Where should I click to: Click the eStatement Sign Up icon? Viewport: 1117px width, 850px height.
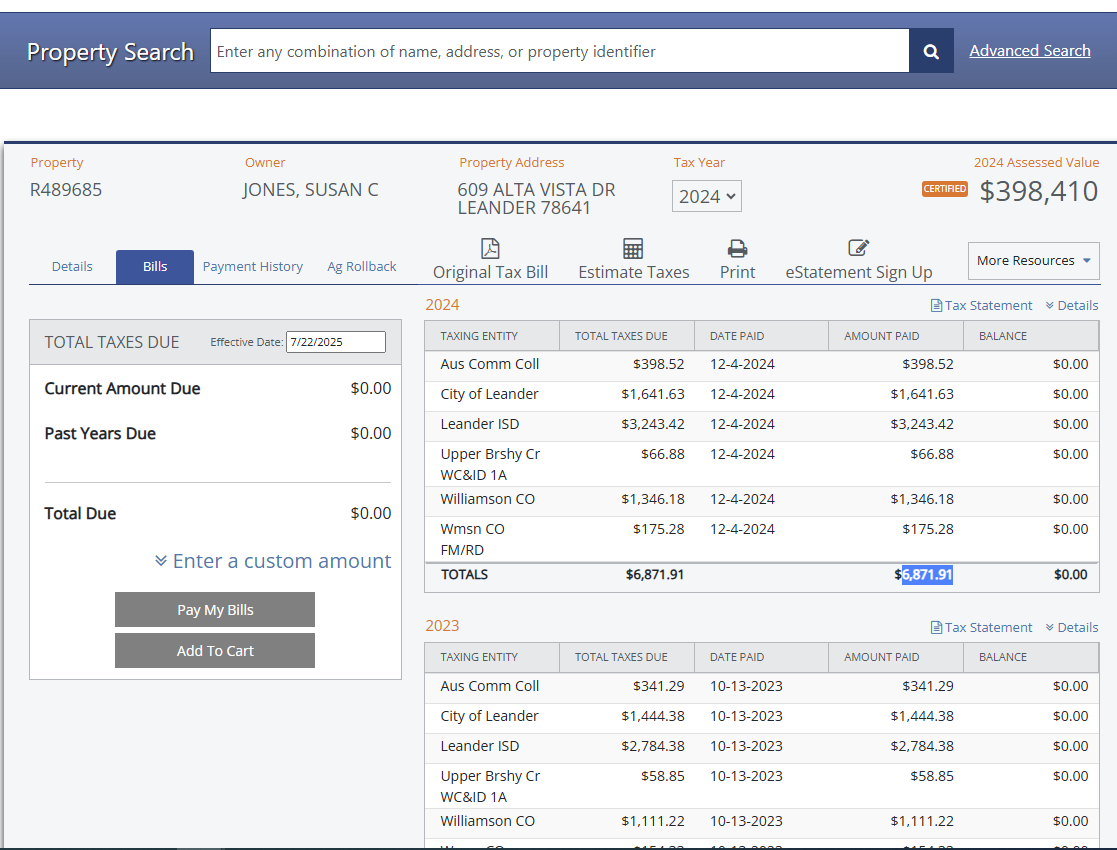[858, 248]
